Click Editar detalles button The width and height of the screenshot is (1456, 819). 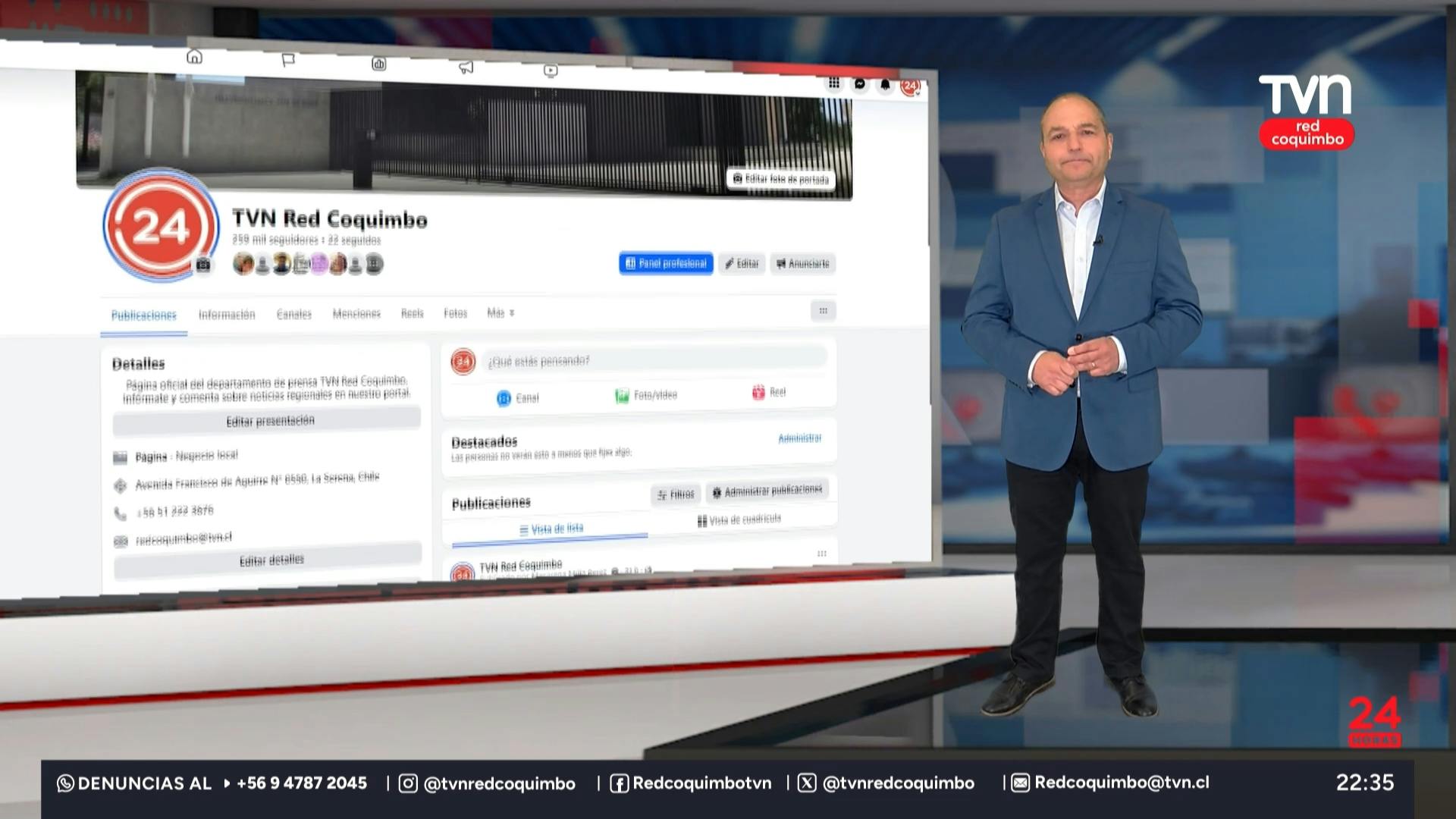(x=268, y=560)
